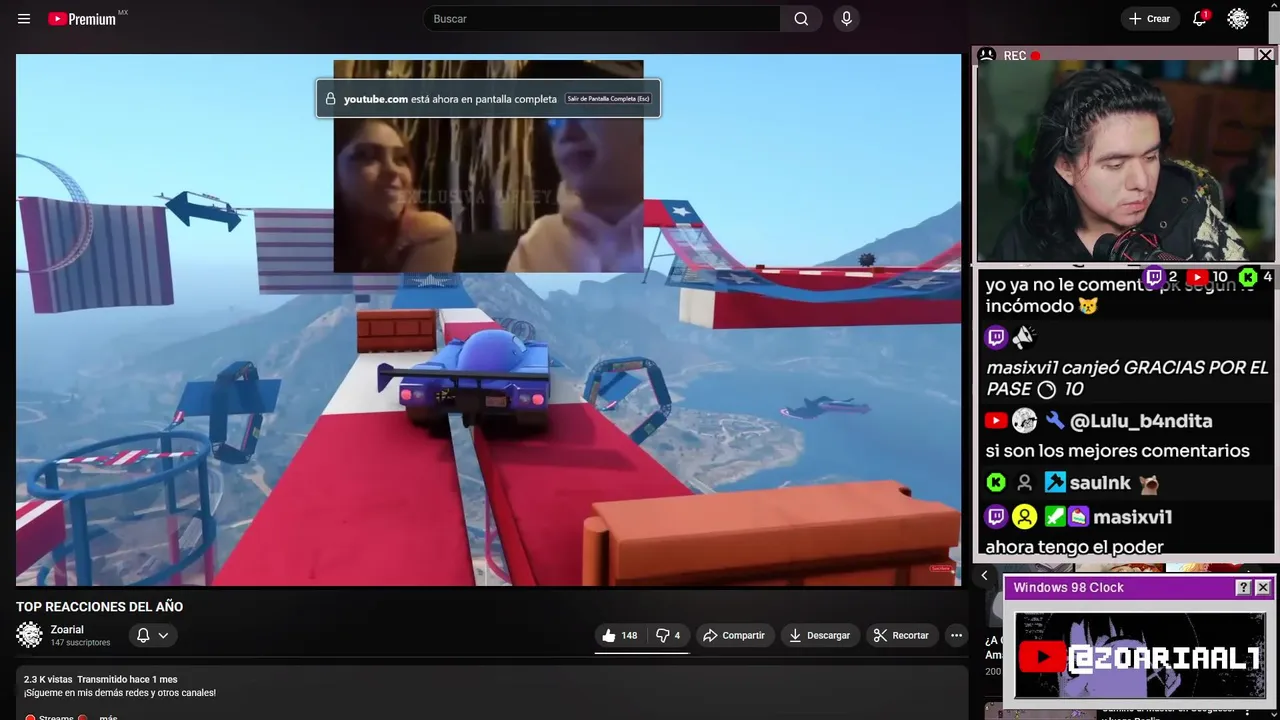Screen dimensions: 1280x720
Task: Select si son los mejores comentarios message
Action: (x=1117, y=451)
